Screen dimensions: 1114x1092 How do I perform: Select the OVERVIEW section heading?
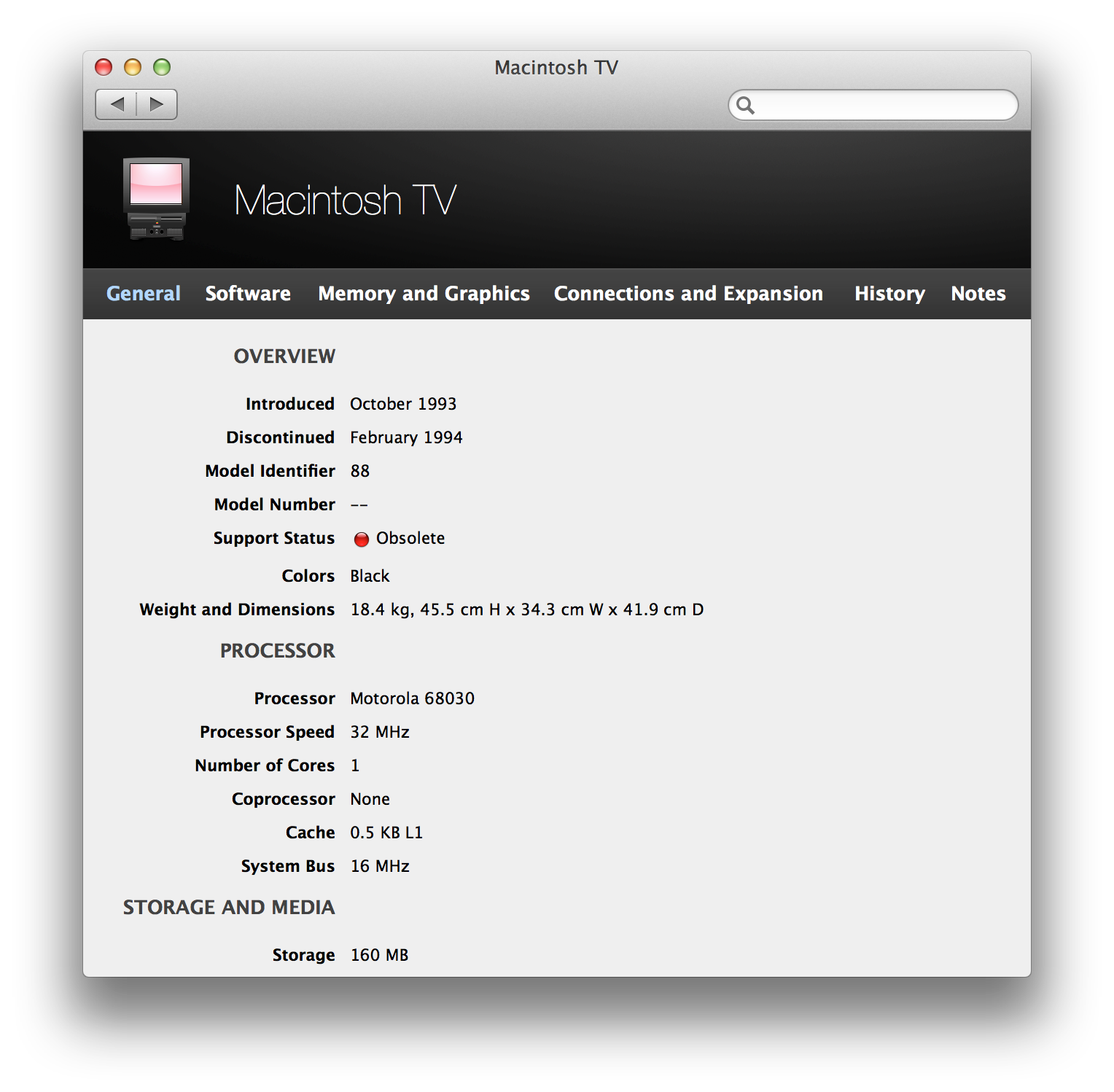tap(284, 356)
